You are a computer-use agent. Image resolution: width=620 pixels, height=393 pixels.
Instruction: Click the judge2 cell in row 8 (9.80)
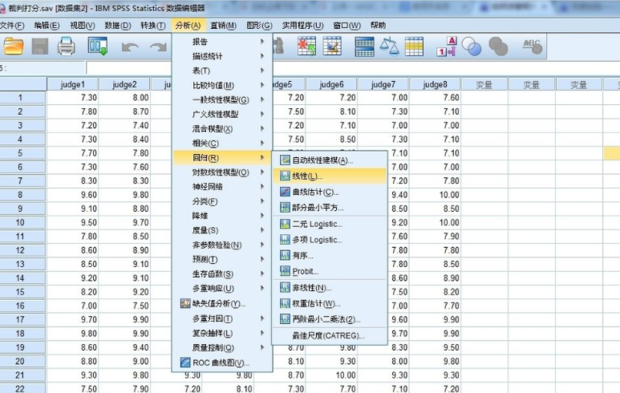[124, 195]
